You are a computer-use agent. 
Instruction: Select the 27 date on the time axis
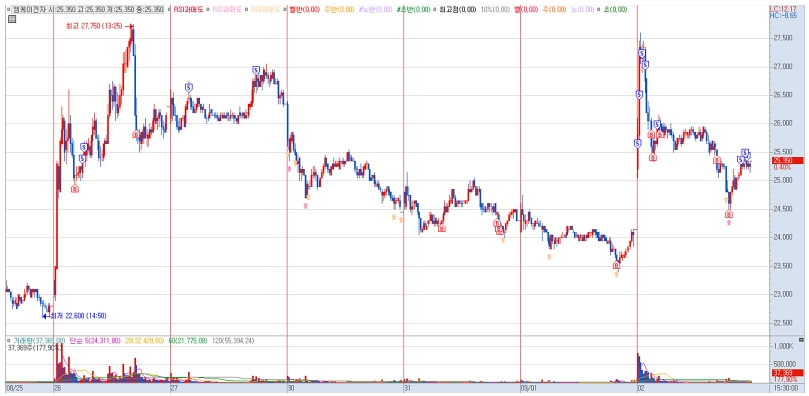click(x=174, y=387)
